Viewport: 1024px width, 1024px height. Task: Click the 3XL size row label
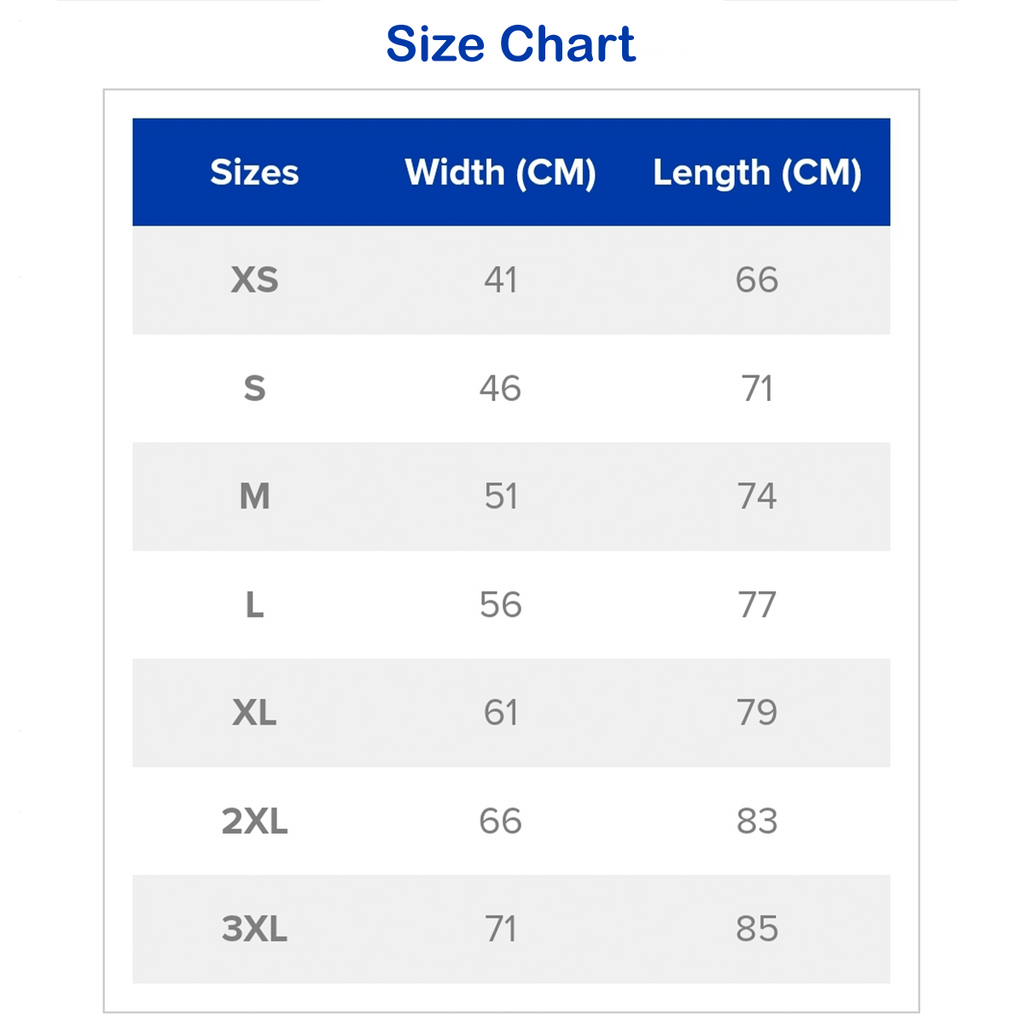point(255,929)
